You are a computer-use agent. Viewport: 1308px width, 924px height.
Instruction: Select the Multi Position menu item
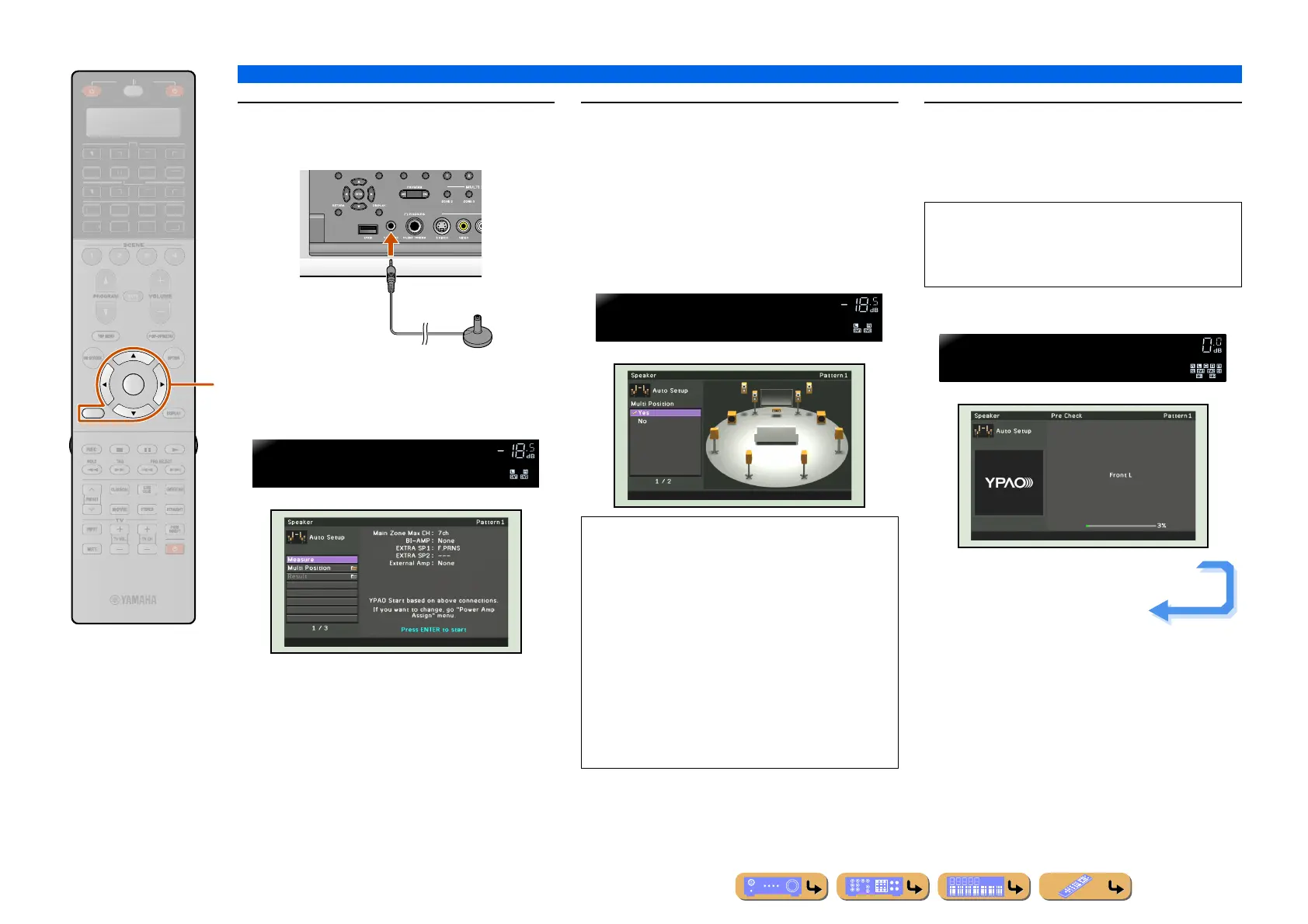[x=322, y=568]
